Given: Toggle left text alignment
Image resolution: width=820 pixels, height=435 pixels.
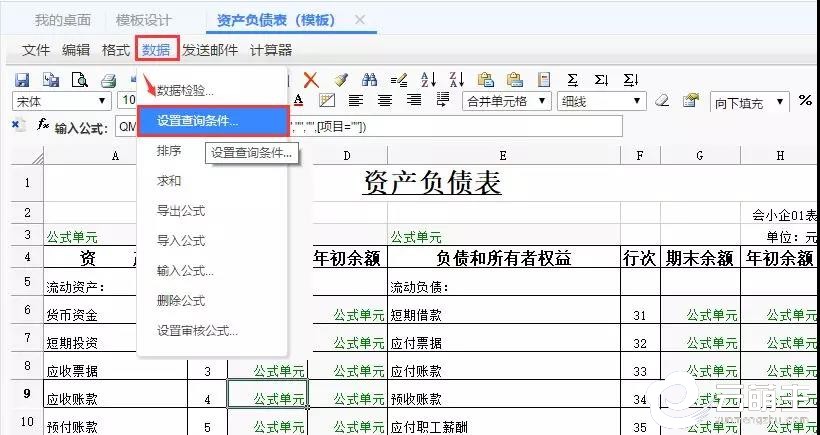Looking at the screenshot, I should [x=356, y=101].
